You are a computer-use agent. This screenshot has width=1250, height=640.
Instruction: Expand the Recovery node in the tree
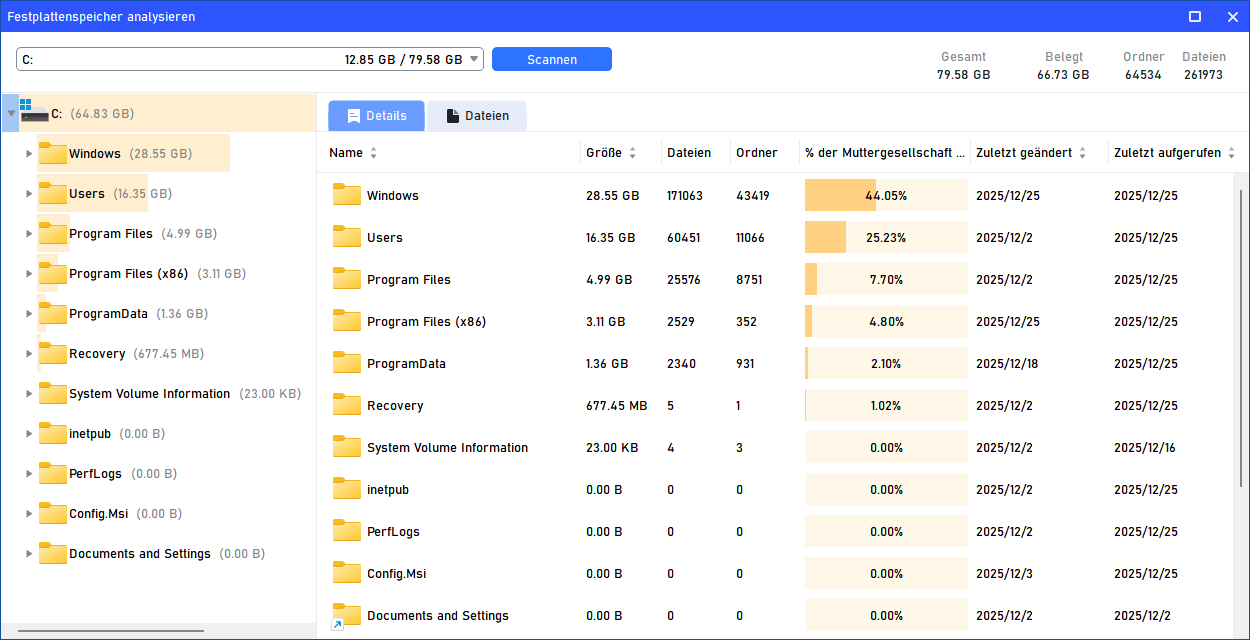coord(29,354)
